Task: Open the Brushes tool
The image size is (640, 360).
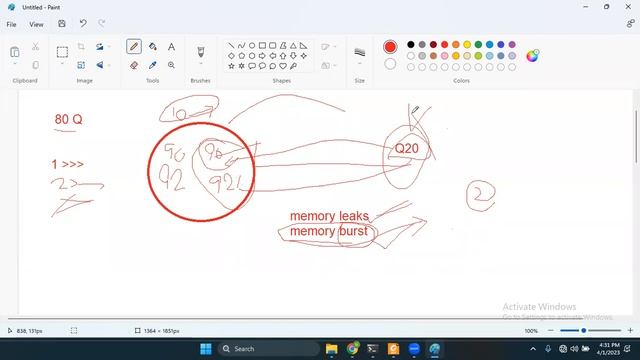Action: point(200,51)
